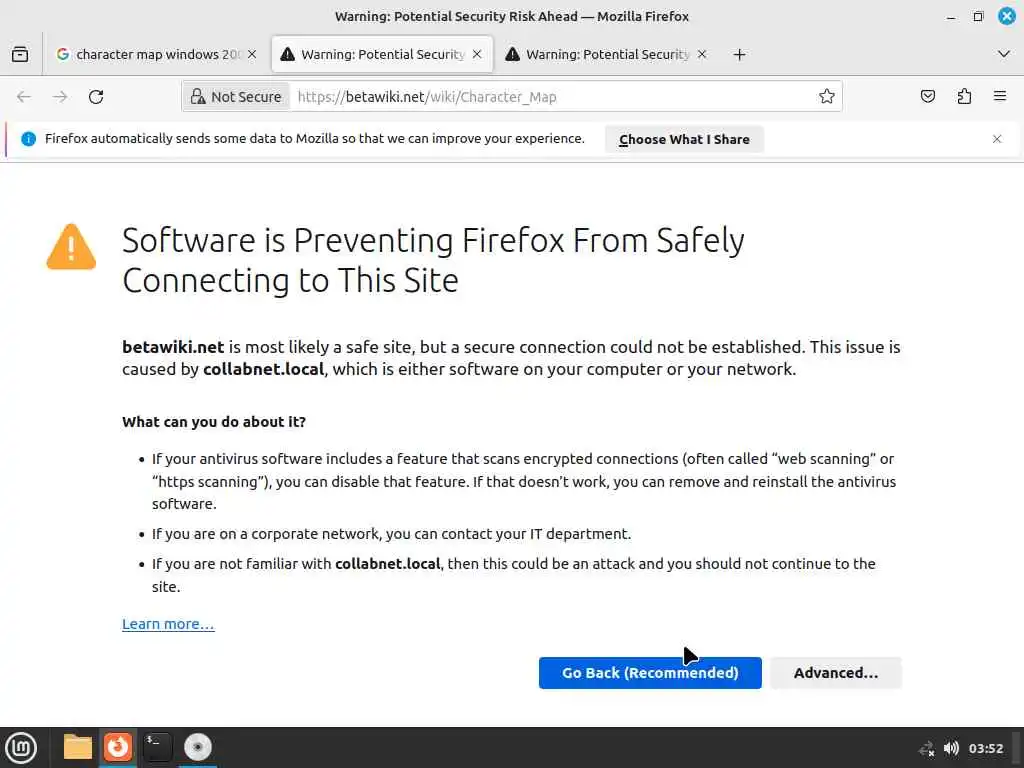Click Go Back (Recommended) button
This screenshot has width=1024, height=768.
coord(650,673)
